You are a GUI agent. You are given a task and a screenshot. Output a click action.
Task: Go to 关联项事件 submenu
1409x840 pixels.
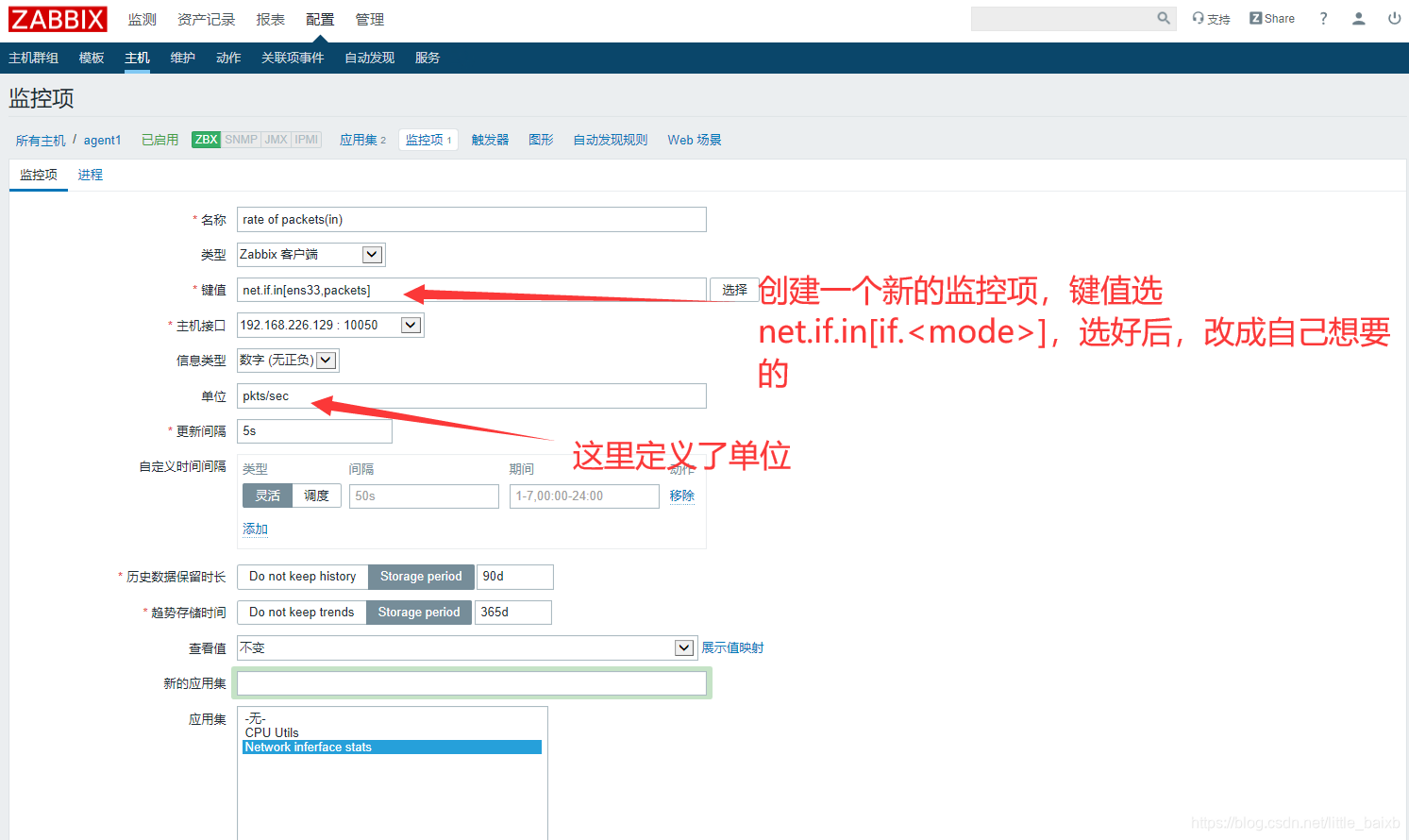293,59
